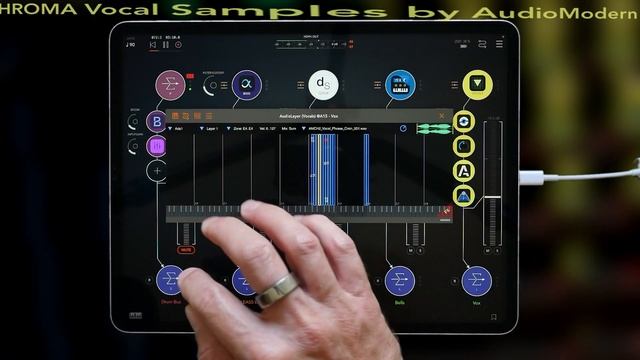Image resolution: width=640 pixels, height=360 pixels.
Task: Open the yellow AudioLayer source node
Action: [477, 84]
